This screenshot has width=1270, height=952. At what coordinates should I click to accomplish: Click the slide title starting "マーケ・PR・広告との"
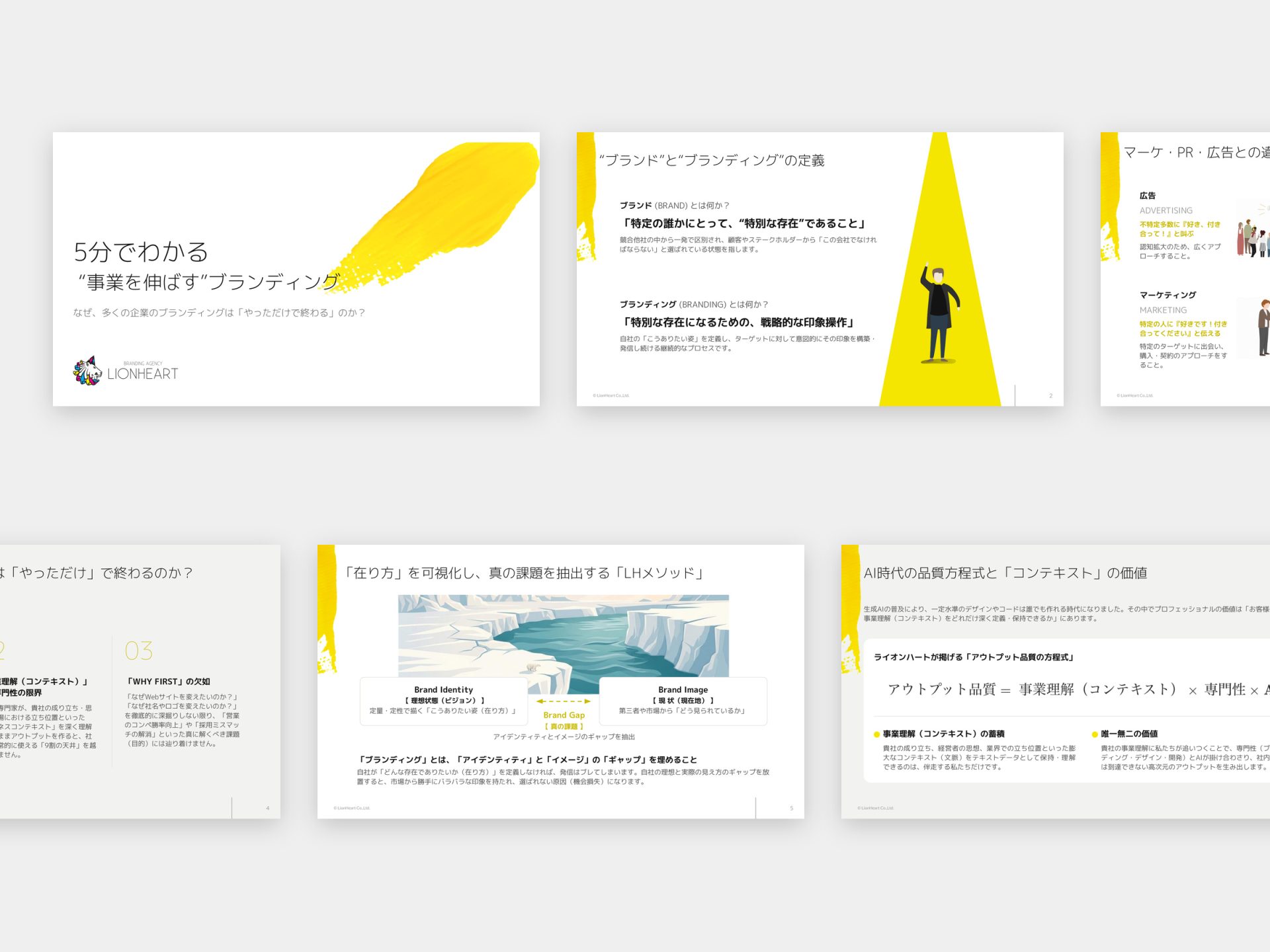1197,153
